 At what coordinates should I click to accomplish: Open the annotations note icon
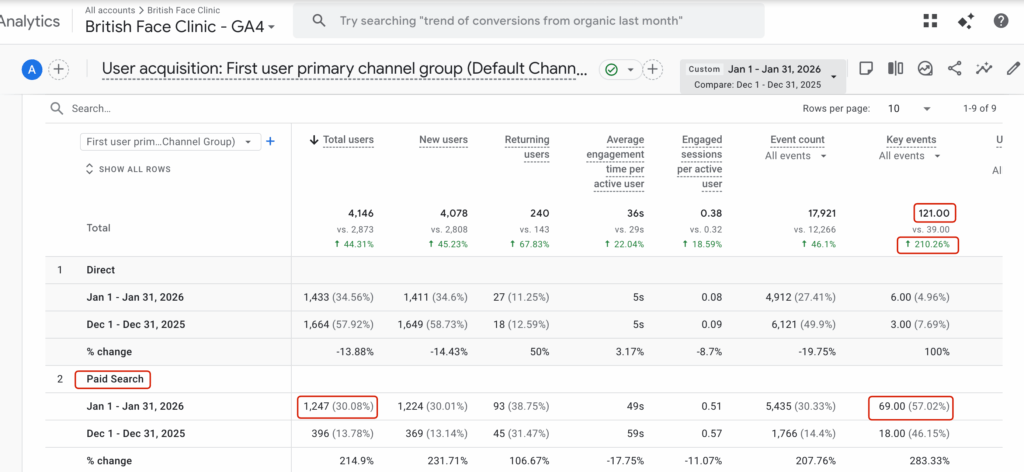click(865, 69)
